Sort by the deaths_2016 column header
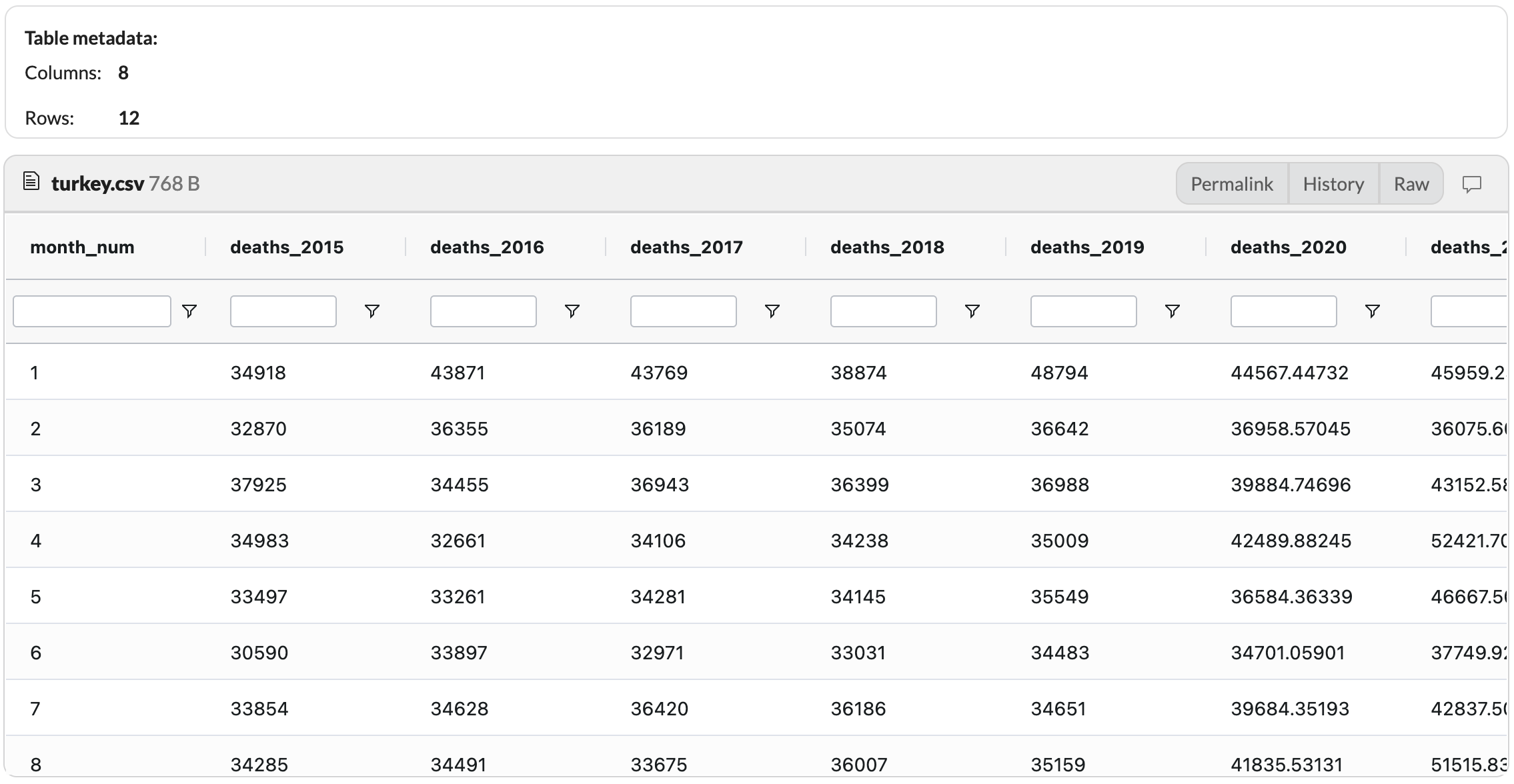1514x784 pixels. coord(487,247)
